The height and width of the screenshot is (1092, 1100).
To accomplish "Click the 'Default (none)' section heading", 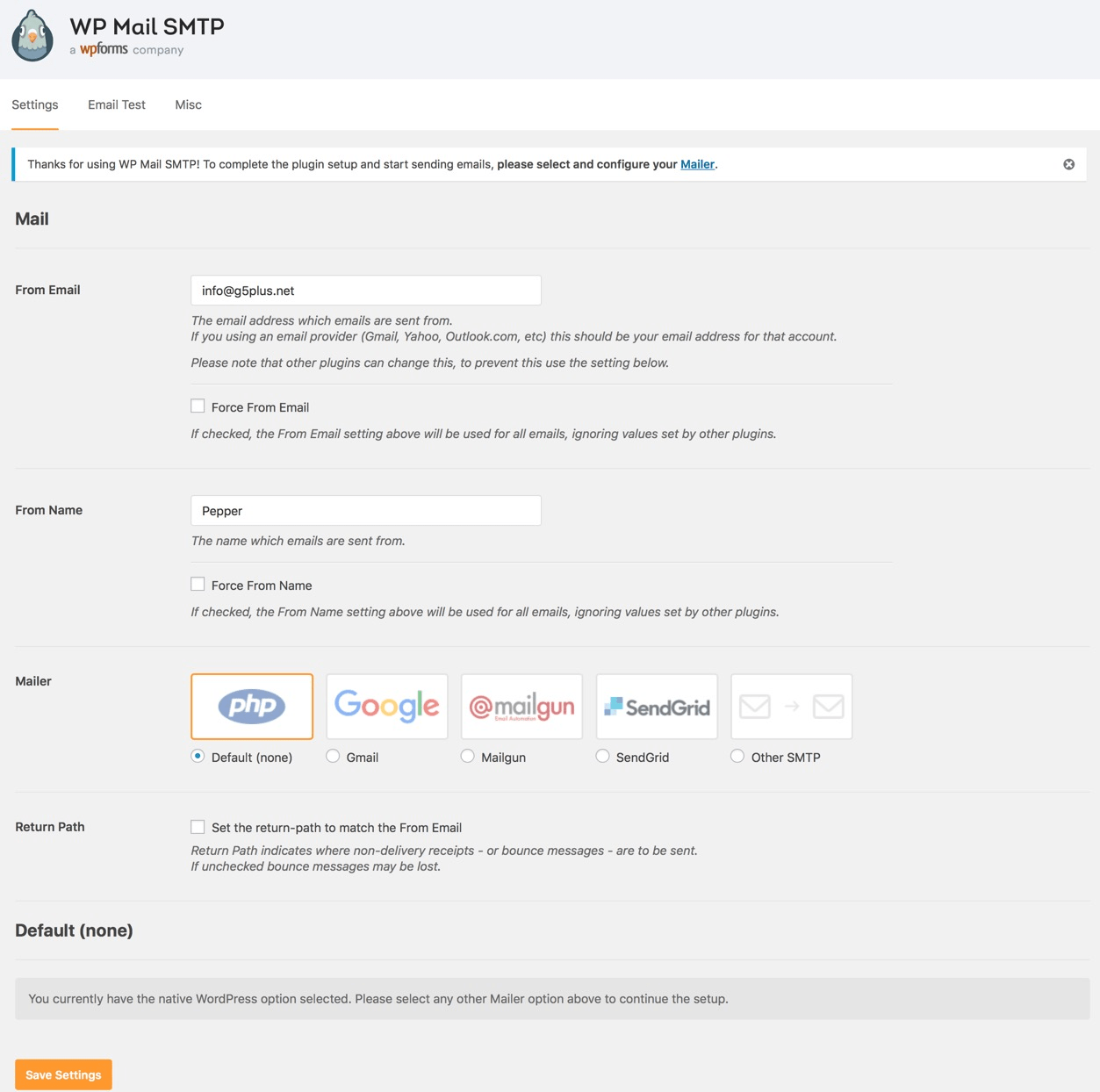I will (74, 930).
